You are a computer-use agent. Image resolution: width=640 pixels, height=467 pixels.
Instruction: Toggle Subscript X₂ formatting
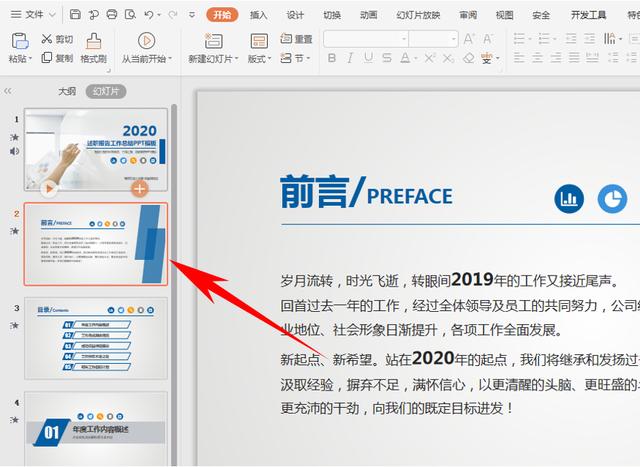tap(448, 58)
